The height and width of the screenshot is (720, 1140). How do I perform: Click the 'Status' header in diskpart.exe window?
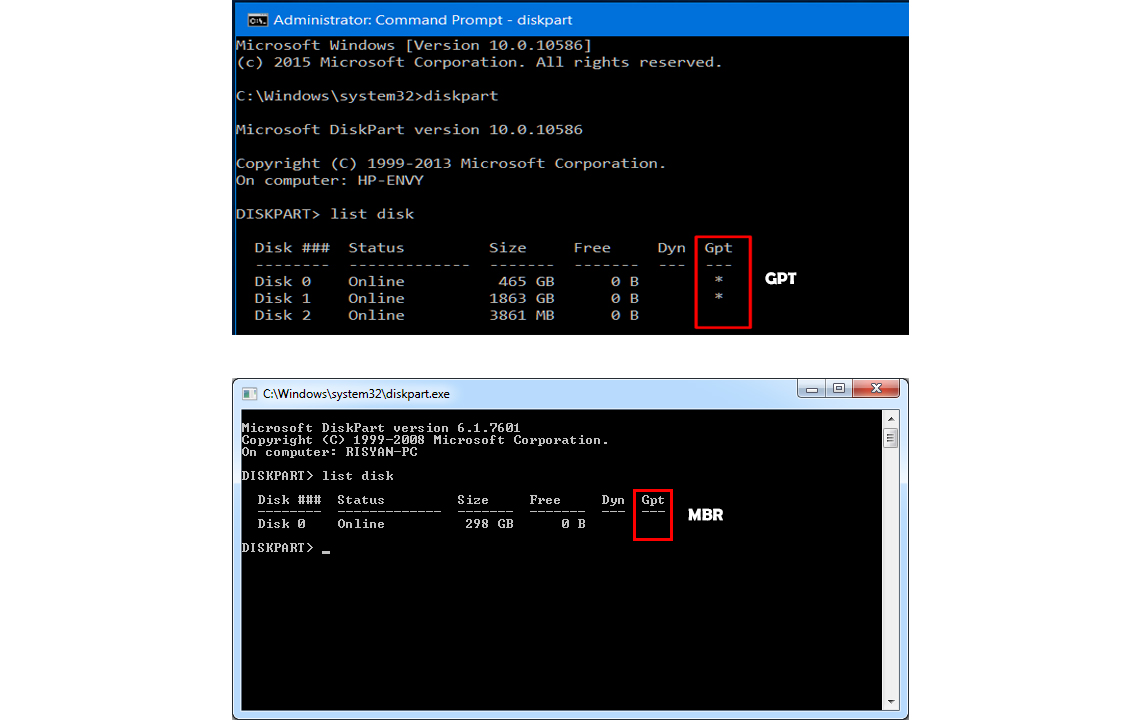click(361, 500)
